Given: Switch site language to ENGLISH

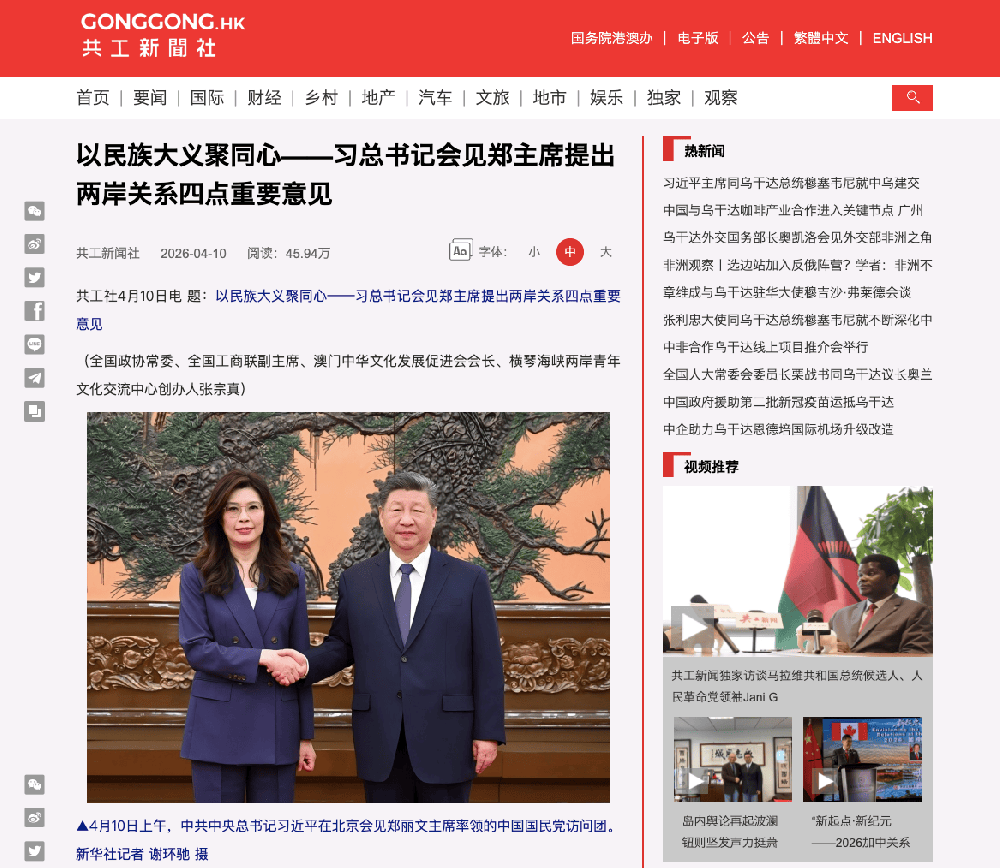Looking at the screenshot, I should [902, 38].
